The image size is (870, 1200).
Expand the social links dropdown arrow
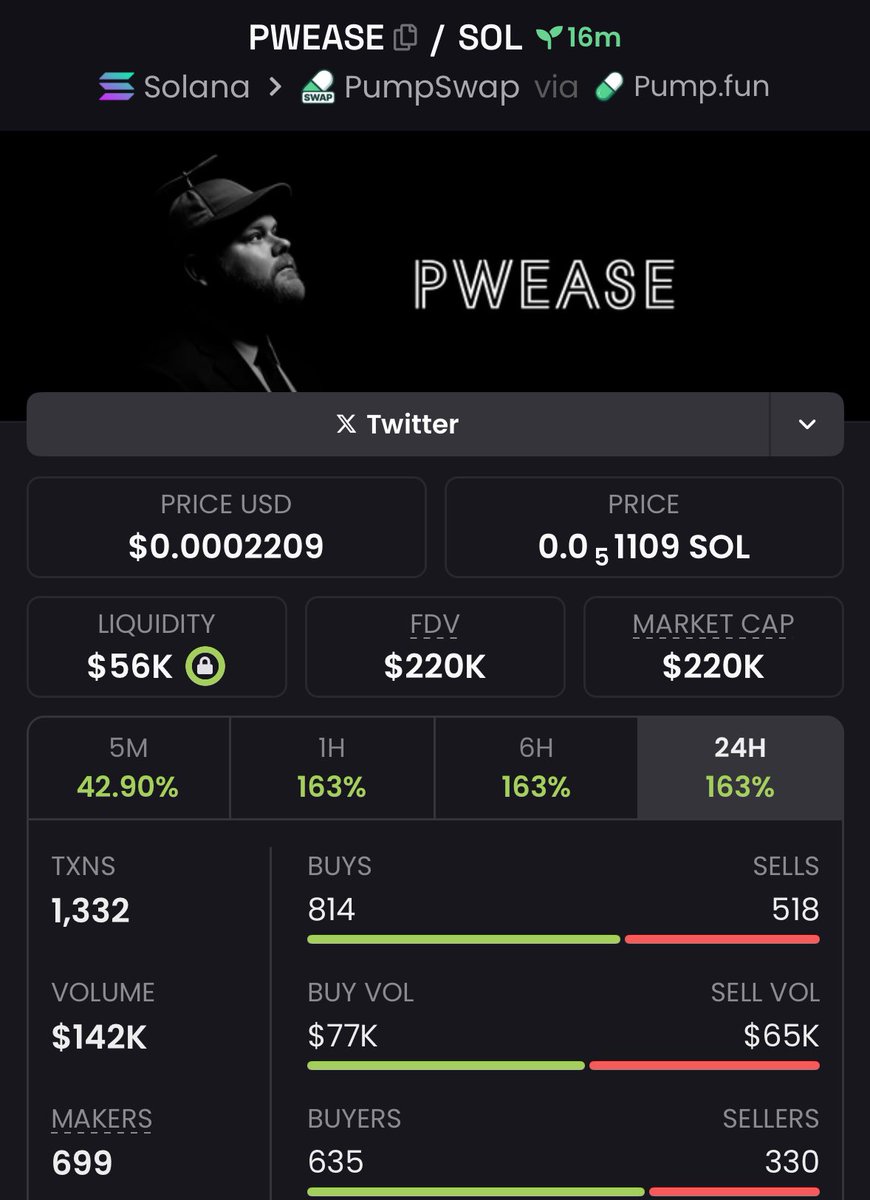807,424
